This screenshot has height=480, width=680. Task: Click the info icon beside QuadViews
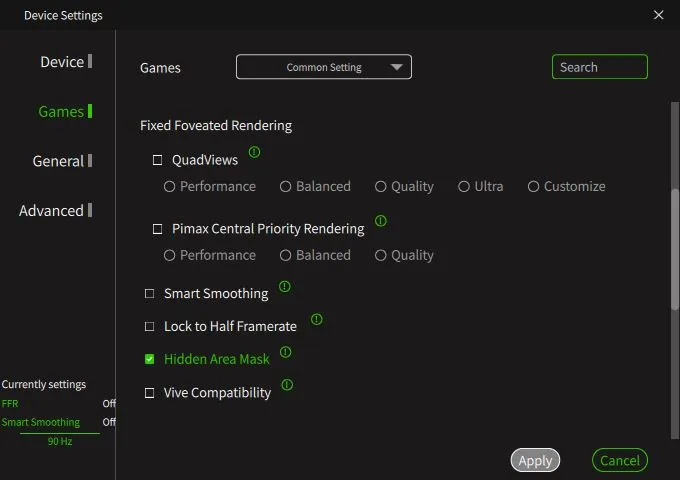point(254,153)
